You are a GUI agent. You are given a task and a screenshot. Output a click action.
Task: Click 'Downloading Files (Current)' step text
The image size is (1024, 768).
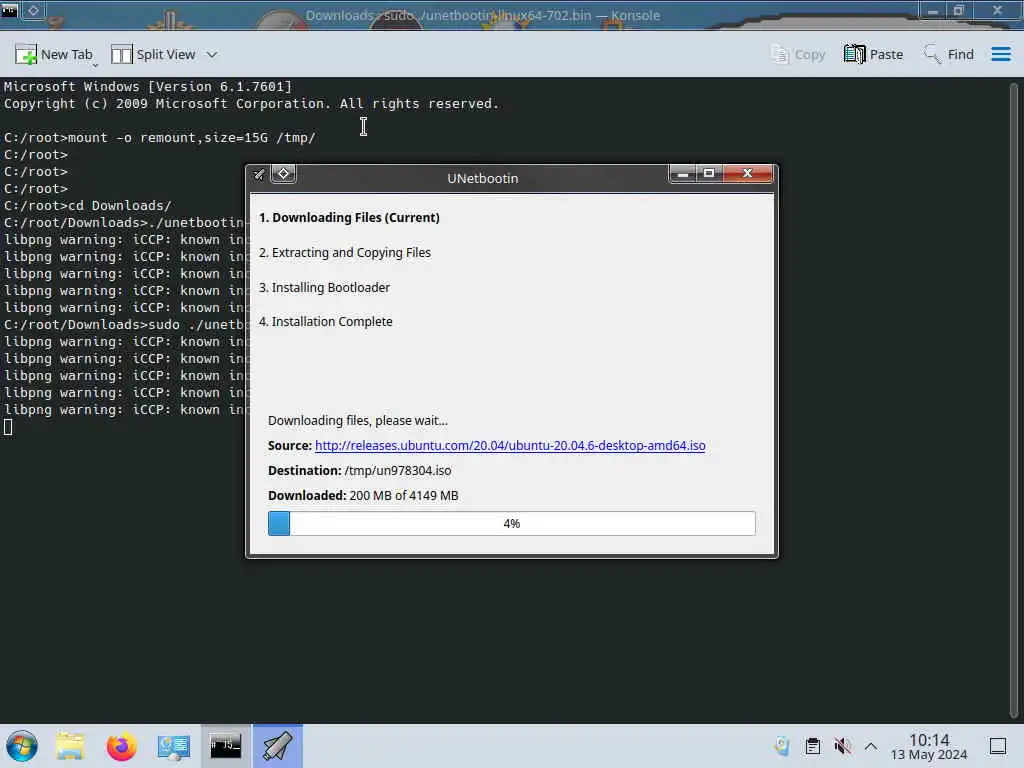356,217
